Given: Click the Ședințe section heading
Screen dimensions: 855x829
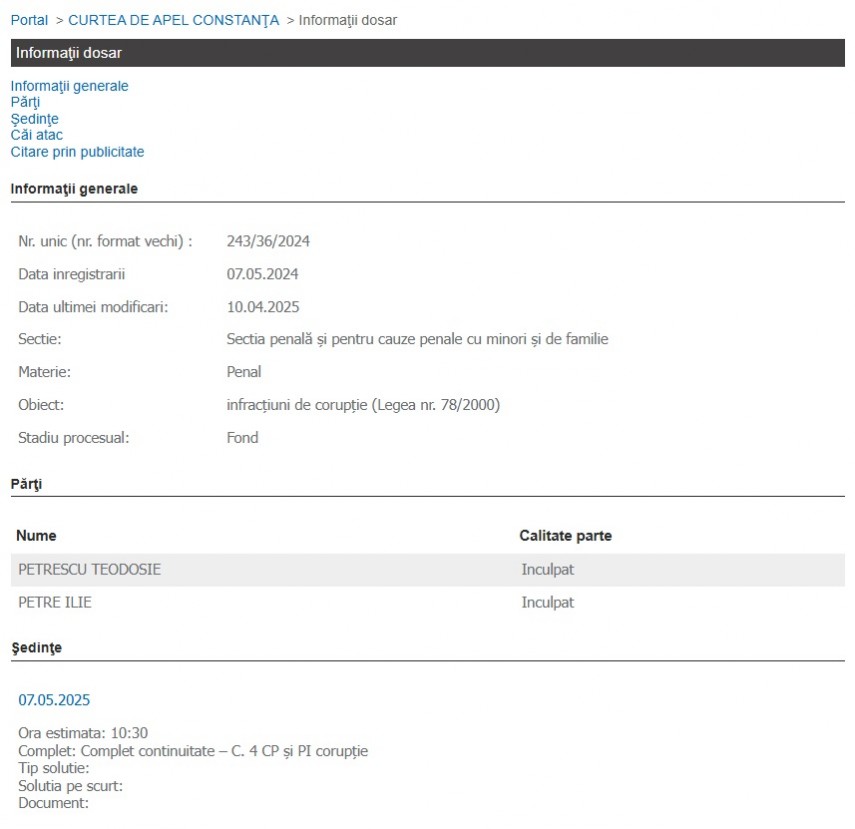Looking at the screenshot, I should pos(37,648).
